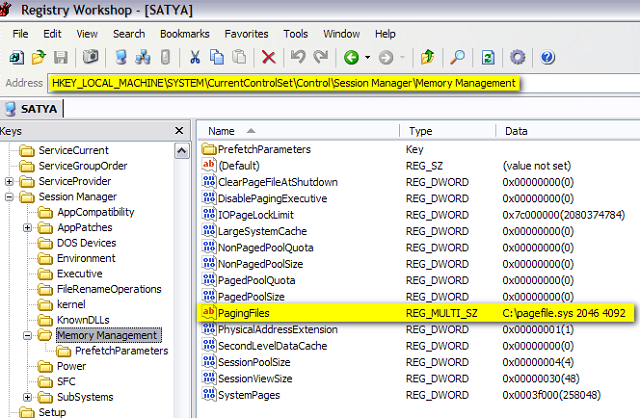The height and width of the screenshot is (418, 640).
Task: Select the PhysicalAddressExtension value
Action: (x=278, y=329)
